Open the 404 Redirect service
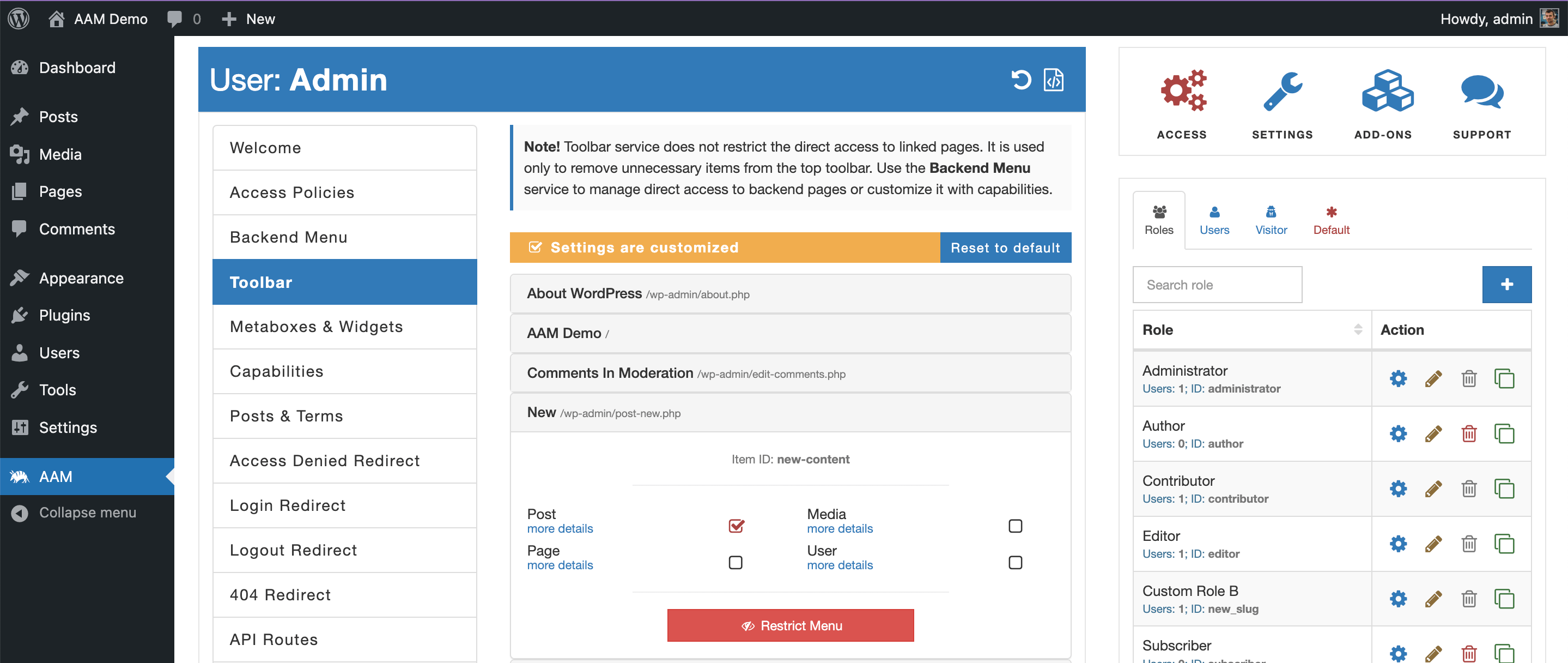This screenshot has width=1568, height=663. [x=344, y=595]
